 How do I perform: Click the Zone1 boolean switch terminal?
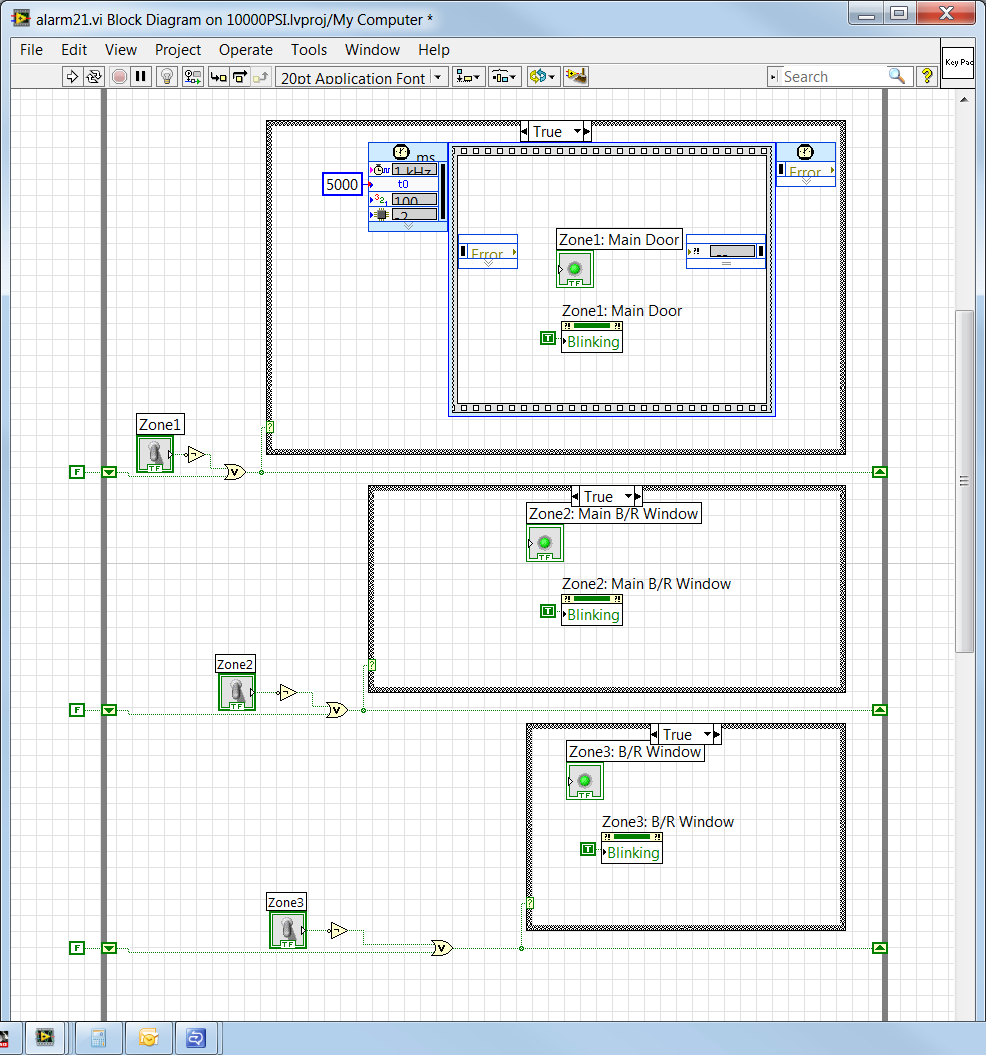(155, 454)
